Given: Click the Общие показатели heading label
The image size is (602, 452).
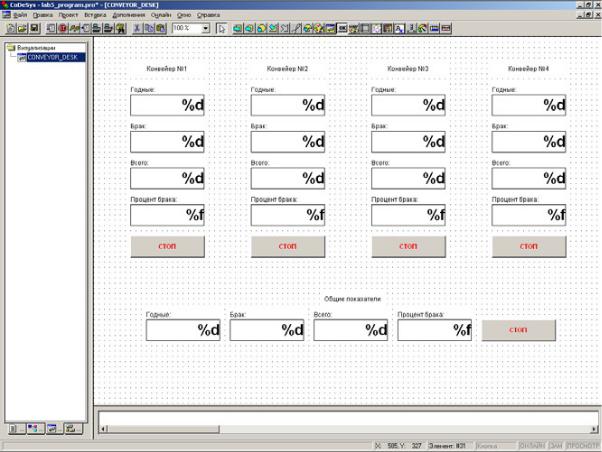Looking at the screenshot, I should pyautogui.click(x=352, y=299).
